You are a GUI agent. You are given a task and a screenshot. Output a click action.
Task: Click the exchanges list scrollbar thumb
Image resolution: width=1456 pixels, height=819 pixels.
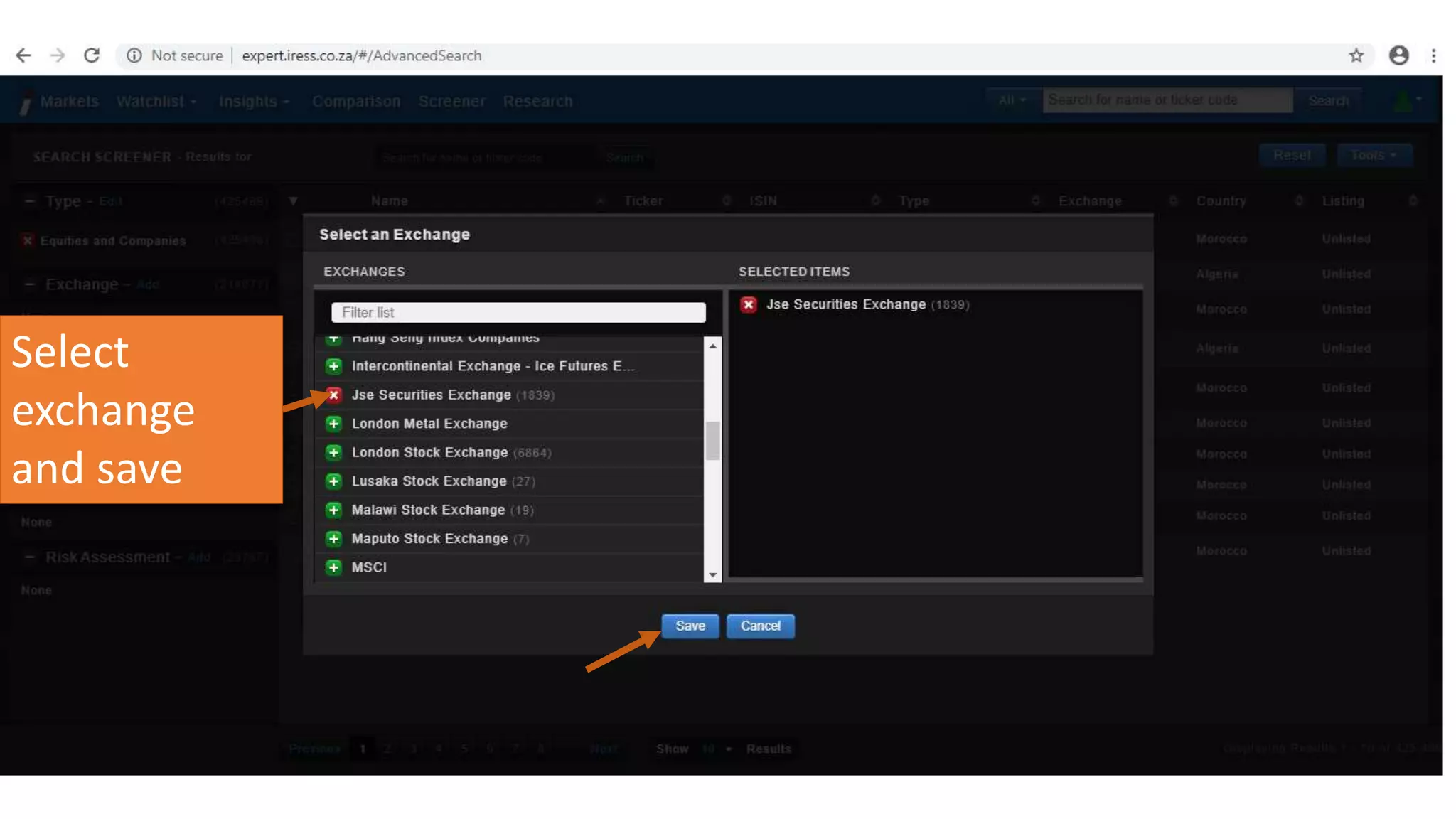[712, 441]
